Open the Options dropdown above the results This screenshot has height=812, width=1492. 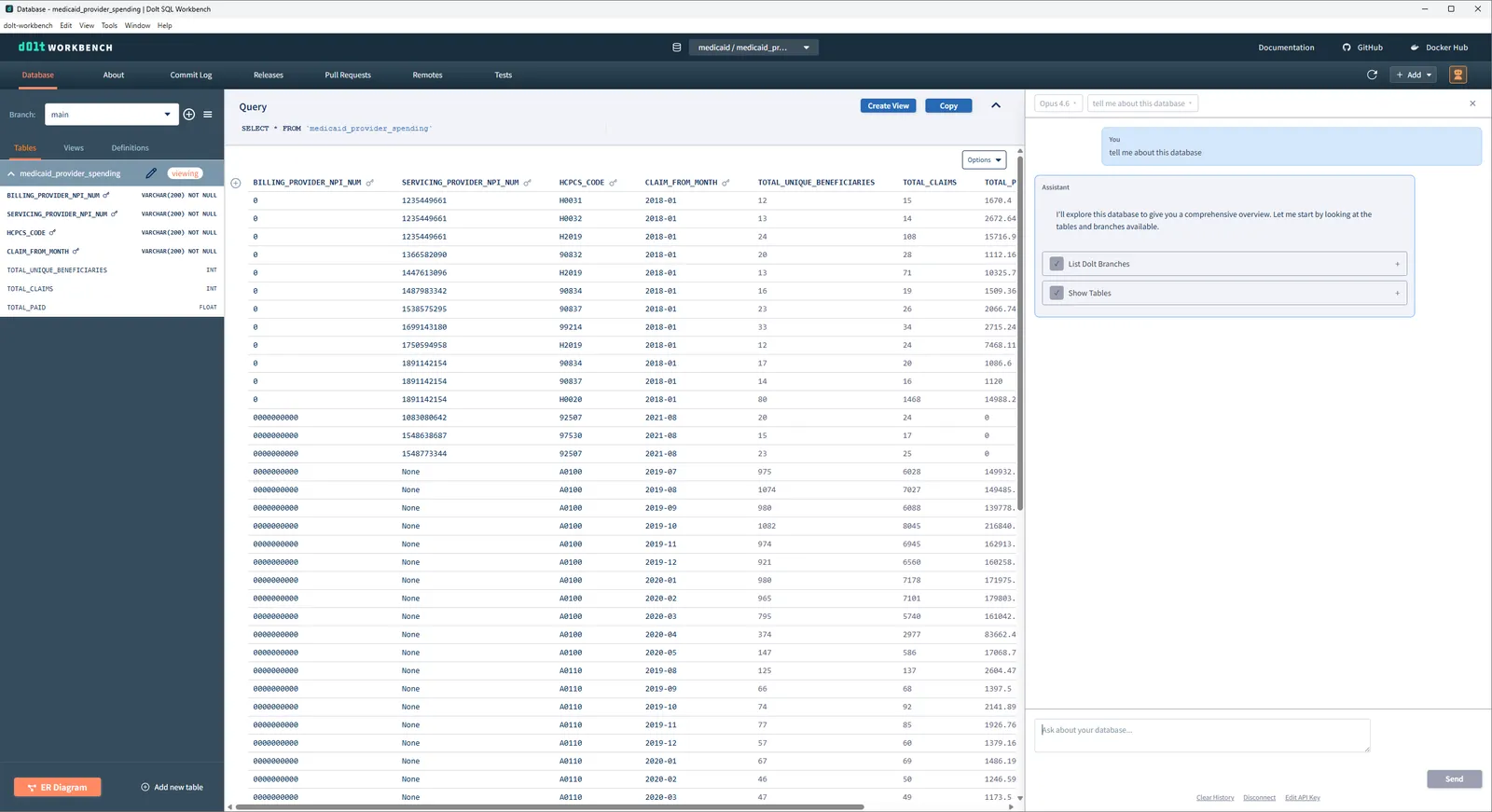coord(984,160)
